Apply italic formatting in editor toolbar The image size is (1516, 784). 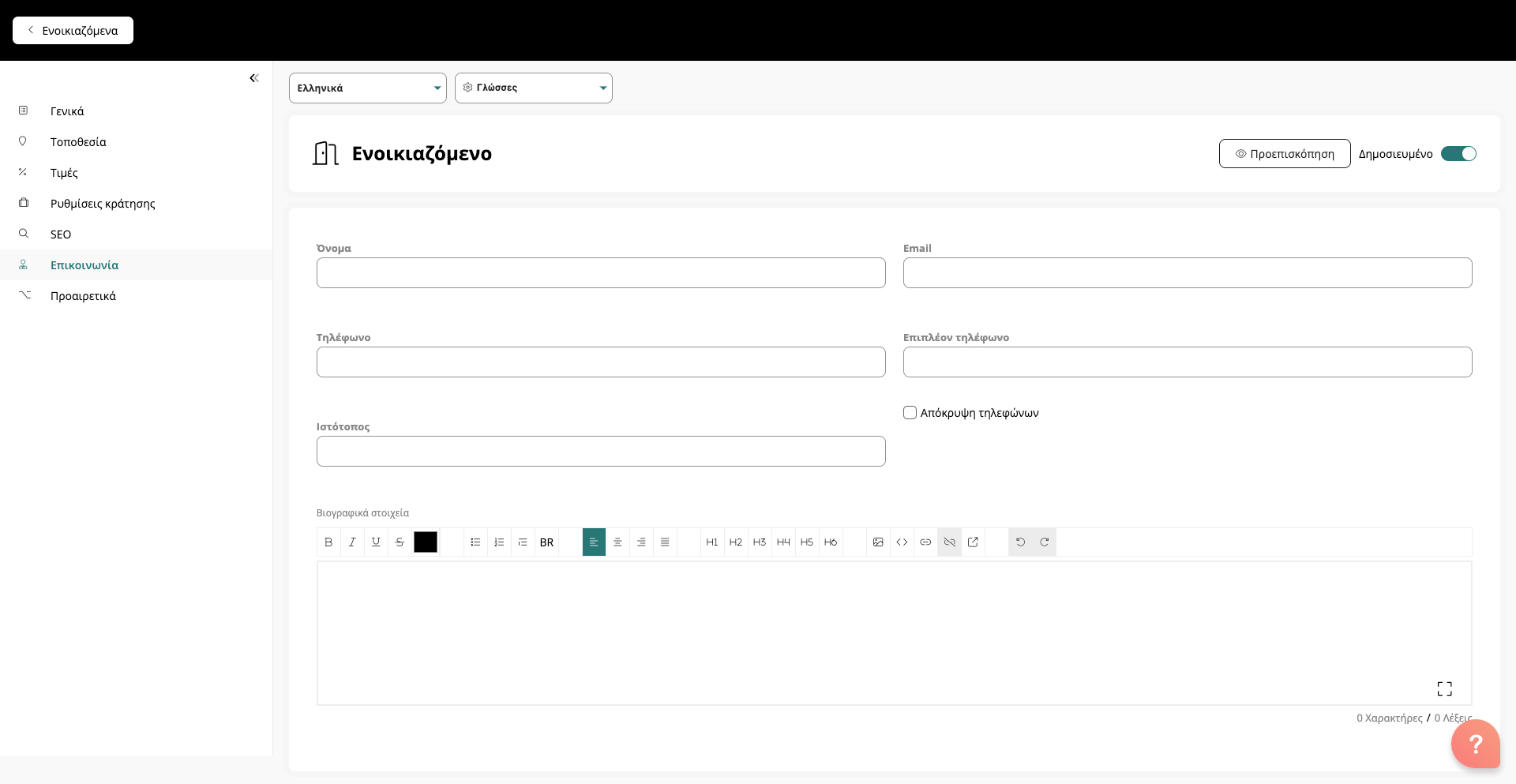[352, 542]
